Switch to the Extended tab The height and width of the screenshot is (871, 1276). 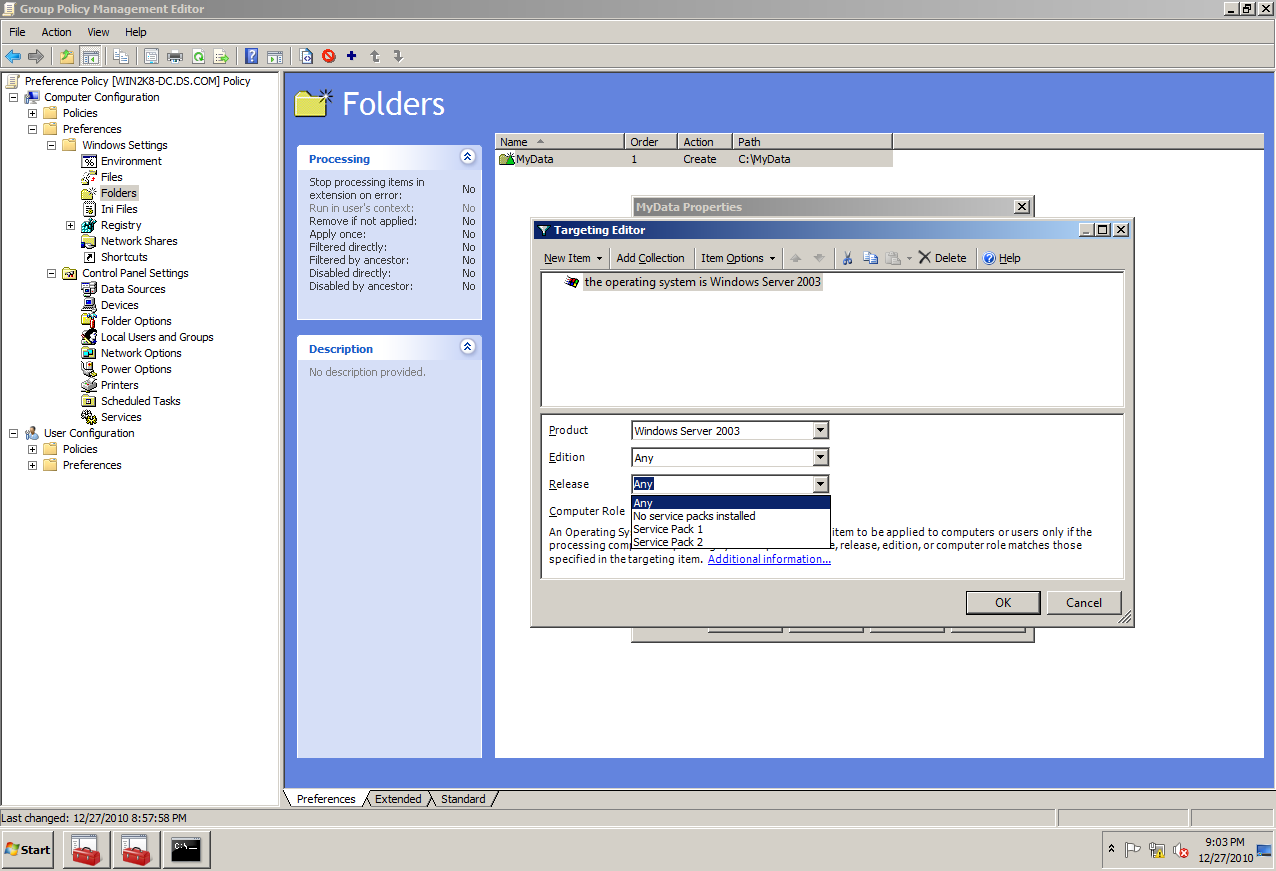pos(397,798)
